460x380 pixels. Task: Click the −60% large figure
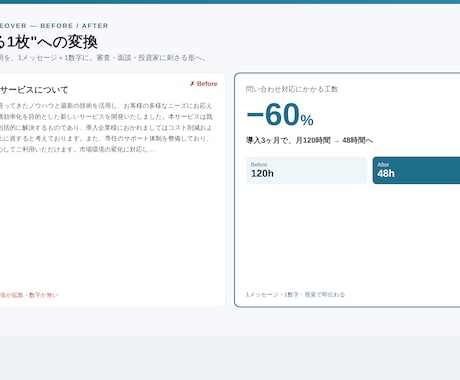(x=280, y=114)
